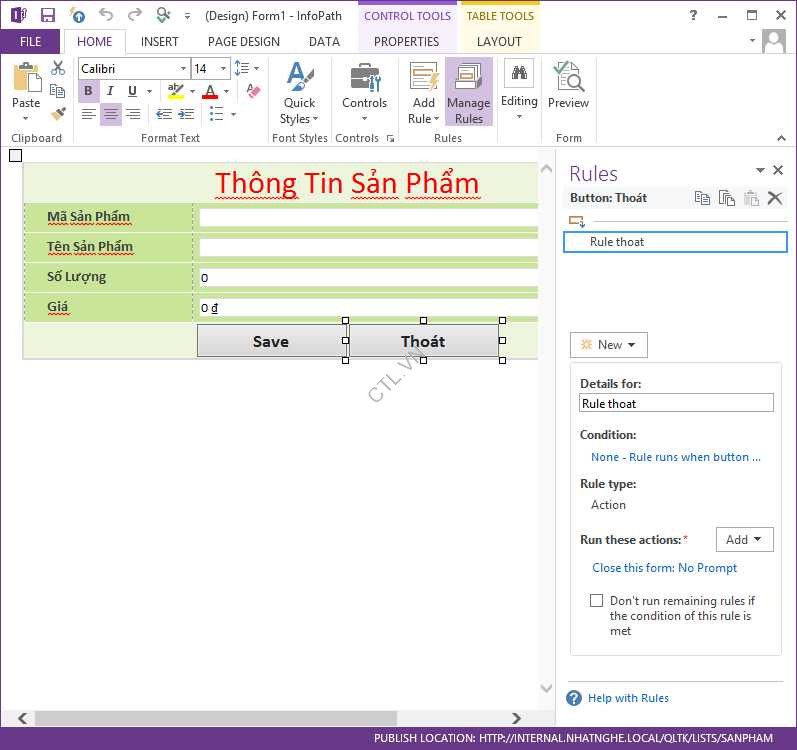This screenshot has width=797, height=750.
Task: Click the Cut scissors icon
Action: (x=58, y=68)
